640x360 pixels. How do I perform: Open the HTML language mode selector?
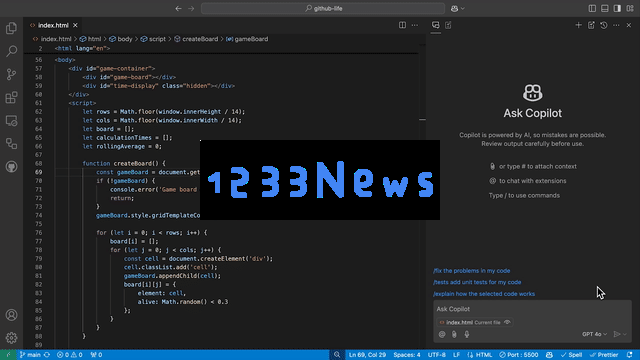pos(480,355)
